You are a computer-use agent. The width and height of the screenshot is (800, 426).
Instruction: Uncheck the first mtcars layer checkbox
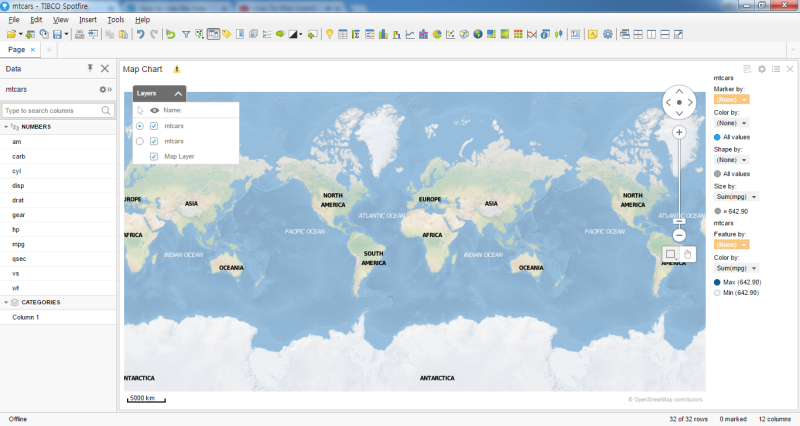[154, 126]
